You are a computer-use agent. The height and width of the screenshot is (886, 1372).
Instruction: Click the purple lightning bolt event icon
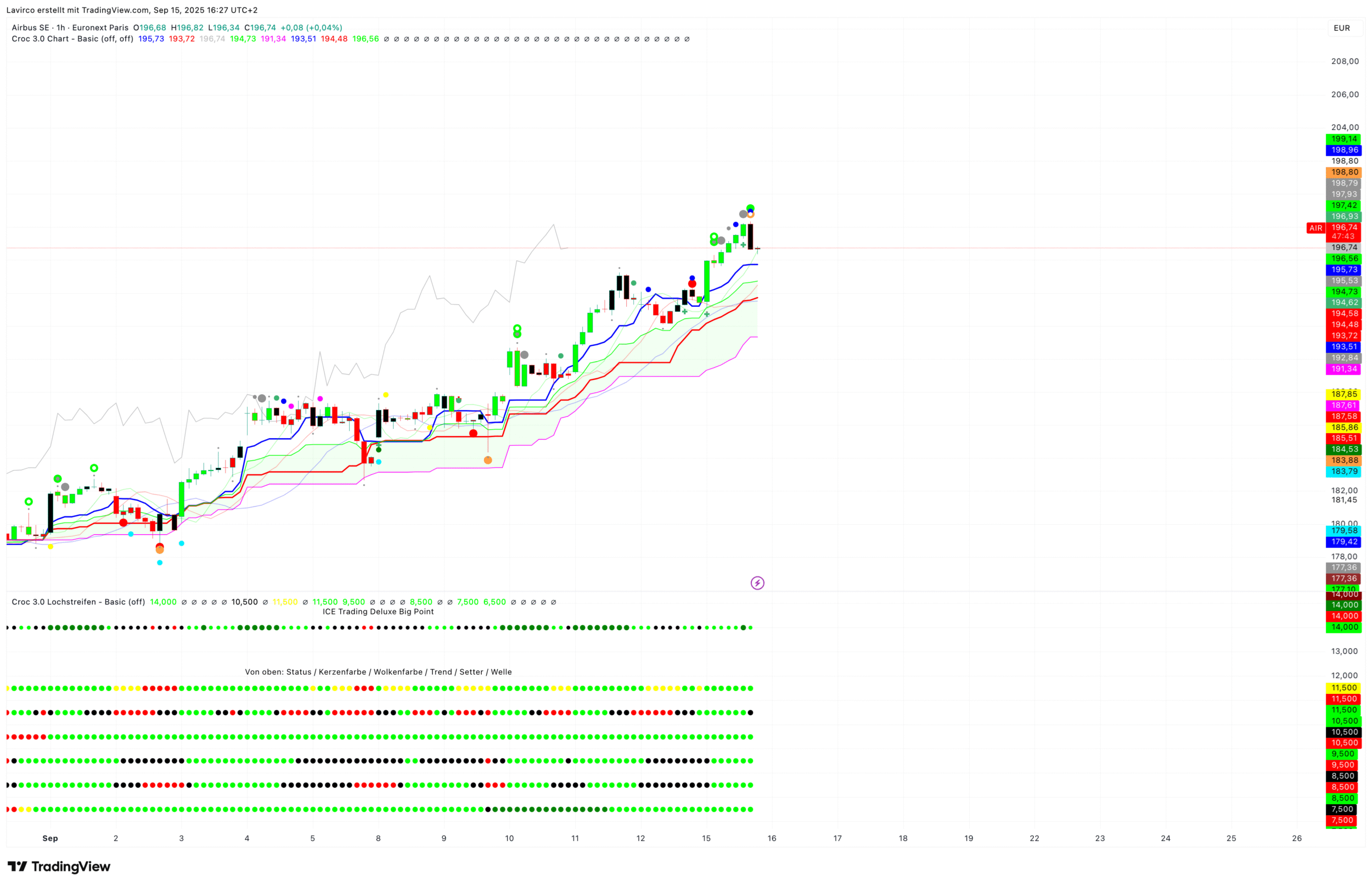coord(757,584)
